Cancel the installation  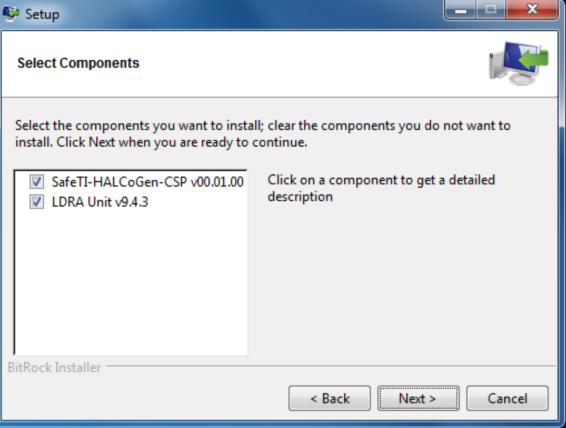click(507, 398)
